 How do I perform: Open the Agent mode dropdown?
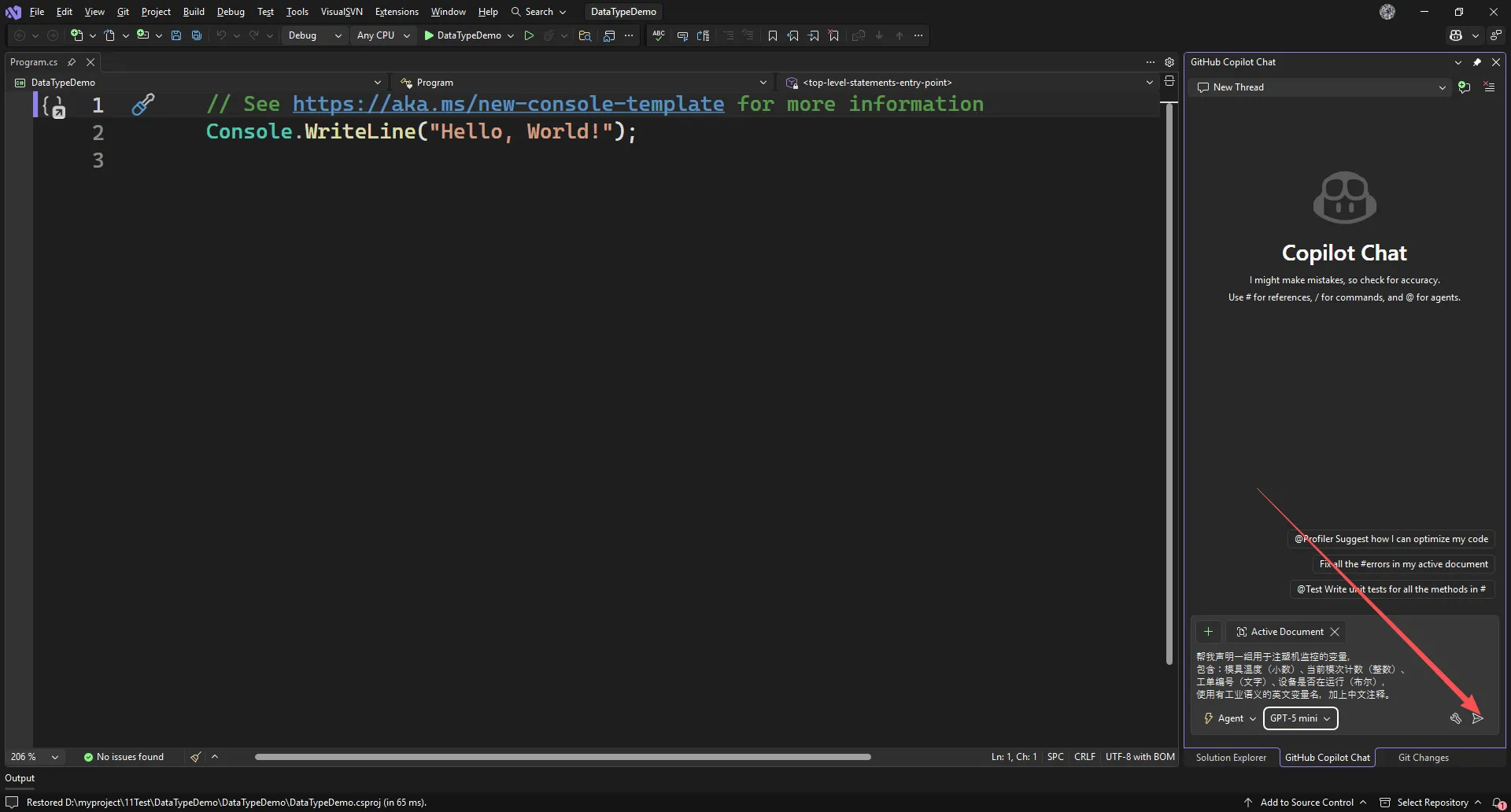[1230, 718]
